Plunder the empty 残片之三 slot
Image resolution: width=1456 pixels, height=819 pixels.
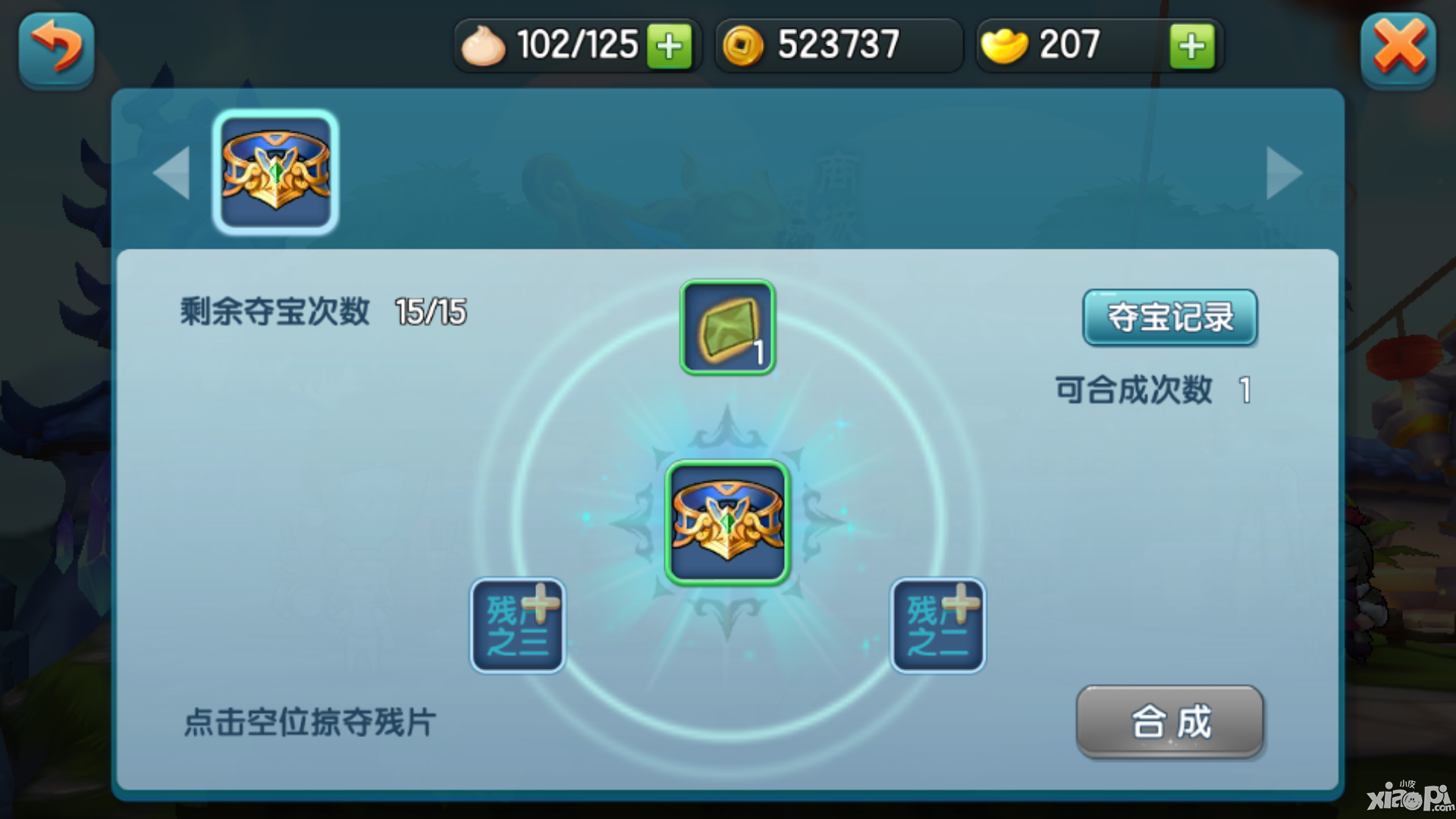coord(518,626)
